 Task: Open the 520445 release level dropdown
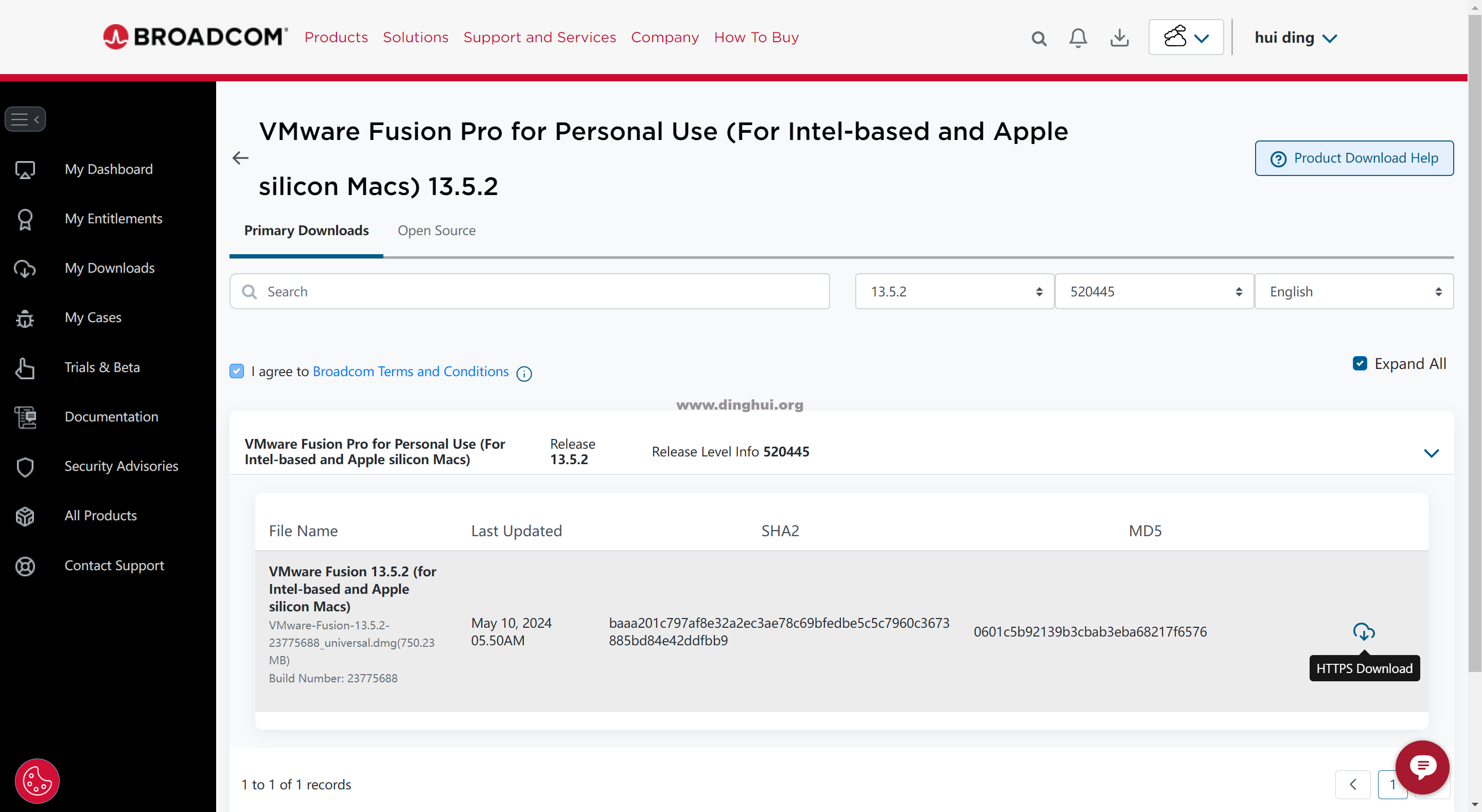pos(1154,292)
